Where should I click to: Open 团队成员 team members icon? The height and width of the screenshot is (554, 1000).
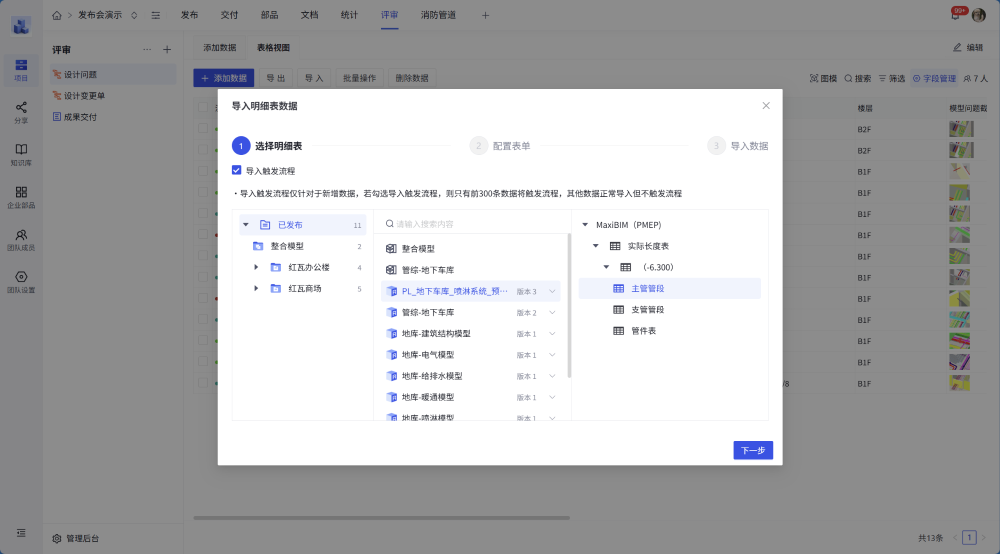point(21,239)
